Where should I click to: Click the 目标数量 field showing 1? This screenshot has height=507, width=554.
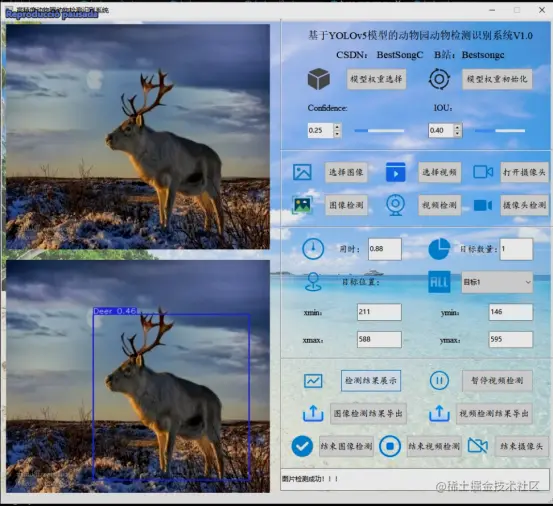pos(516,249)
